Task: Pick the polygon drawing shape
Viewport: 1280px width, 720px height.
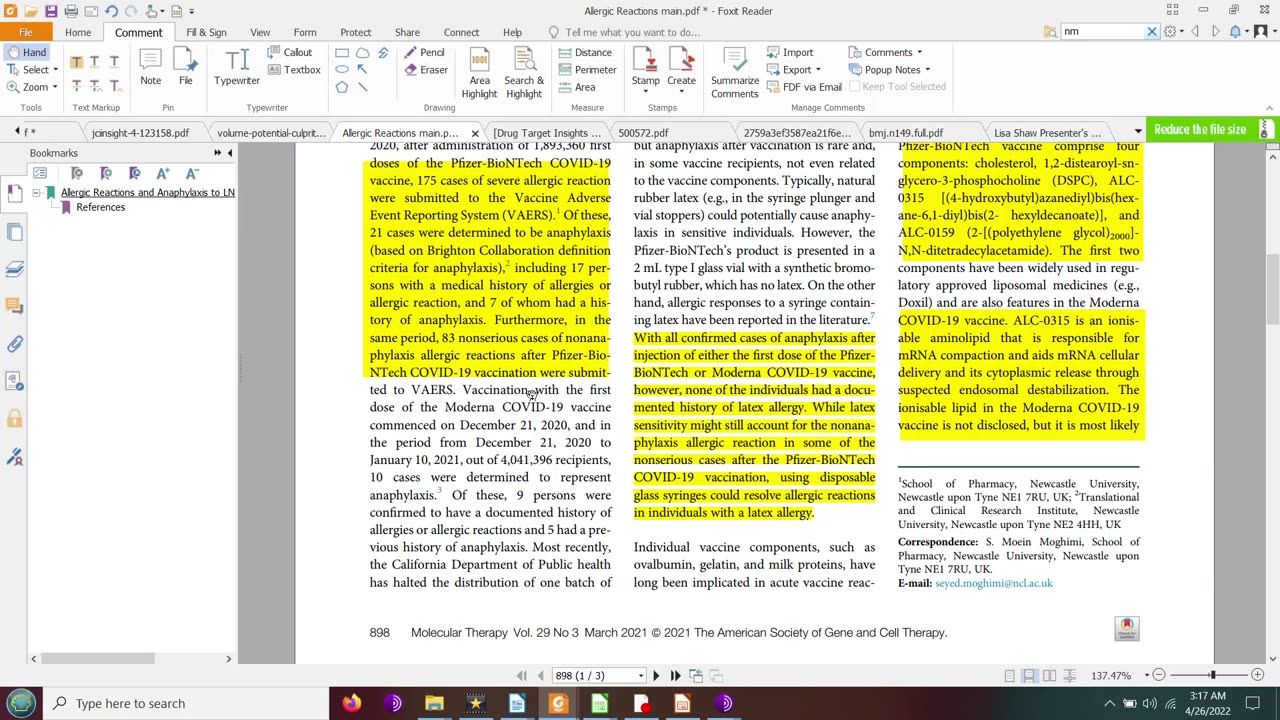Action: [342, 87]
